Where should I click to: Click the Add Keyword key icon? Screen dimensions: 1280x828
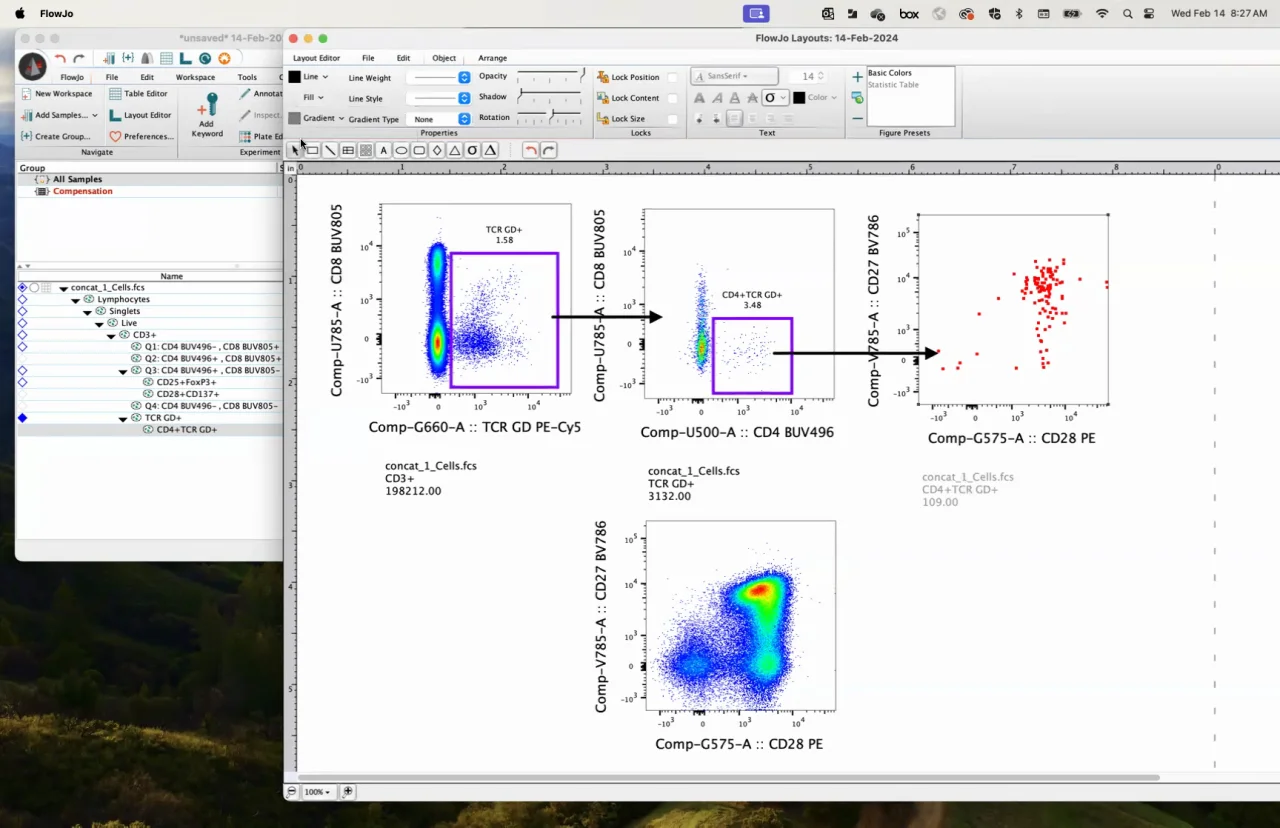(x=207, y=106)
